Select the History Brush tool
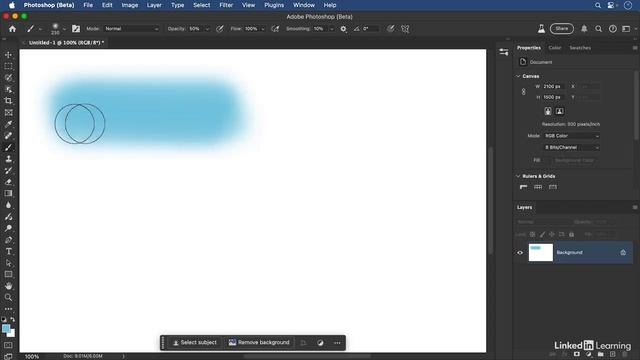This screenshot has height=360, width=640. (8, 170)
